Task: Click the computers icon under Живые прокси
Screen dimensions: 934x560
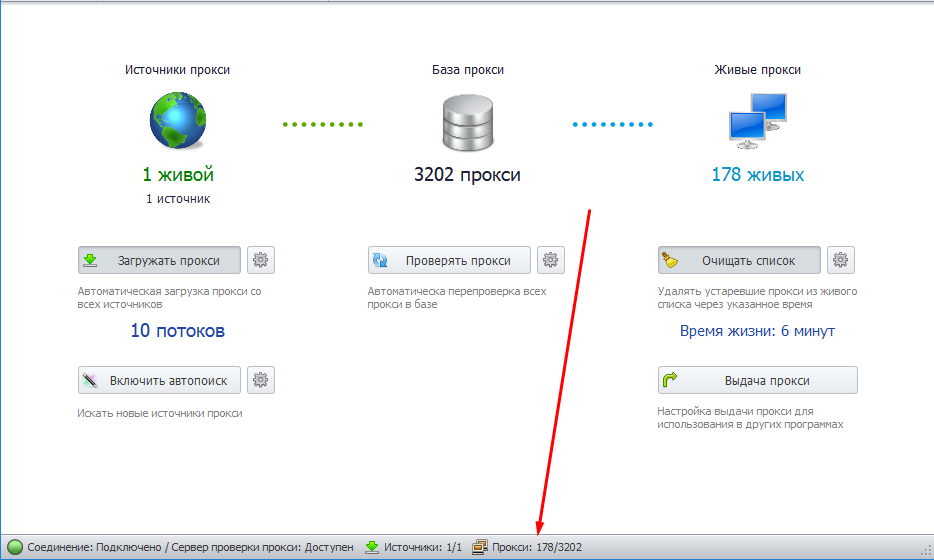Action: pos(758,121)
